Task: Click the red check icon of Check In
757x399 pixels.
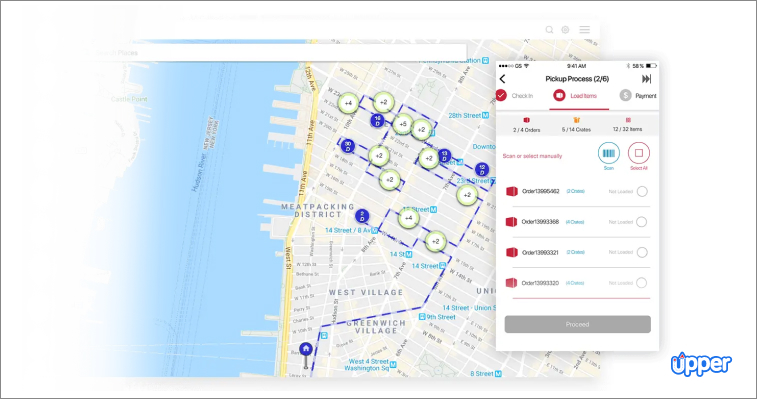Action: coord(501,95)
